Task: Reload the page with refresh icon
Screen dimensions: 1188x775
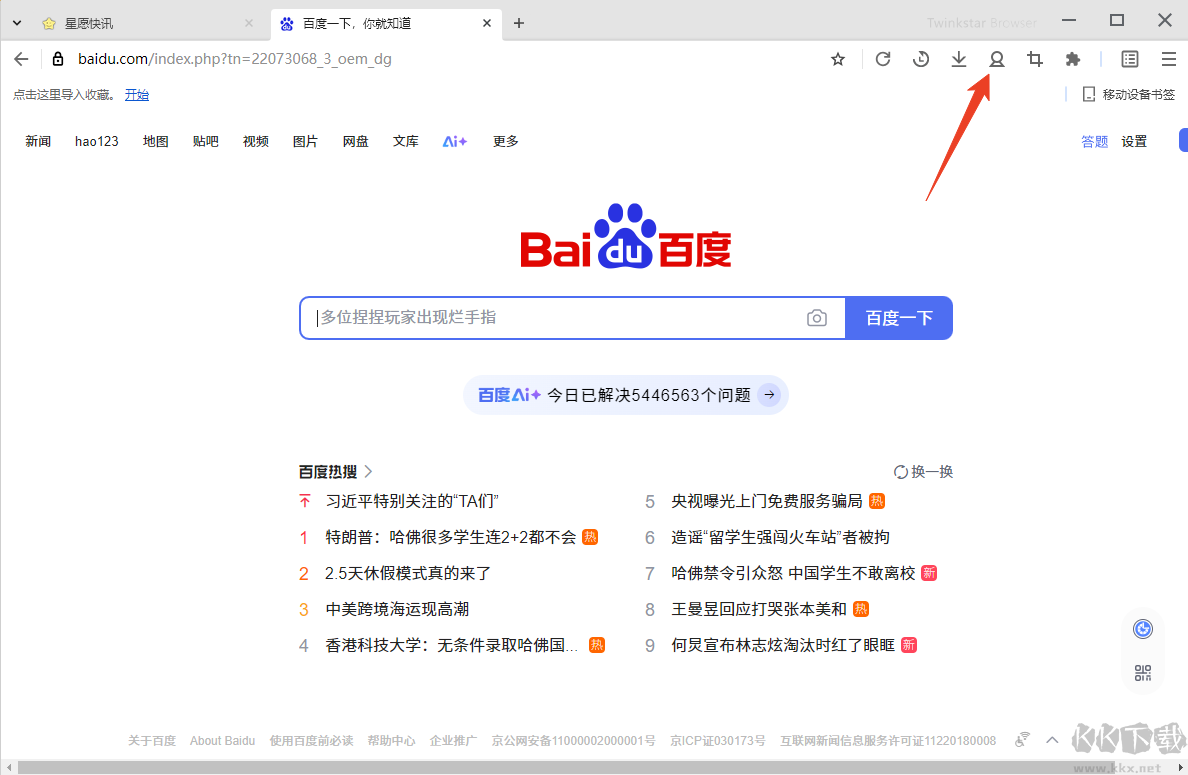Action: click(x=883, y=59)
